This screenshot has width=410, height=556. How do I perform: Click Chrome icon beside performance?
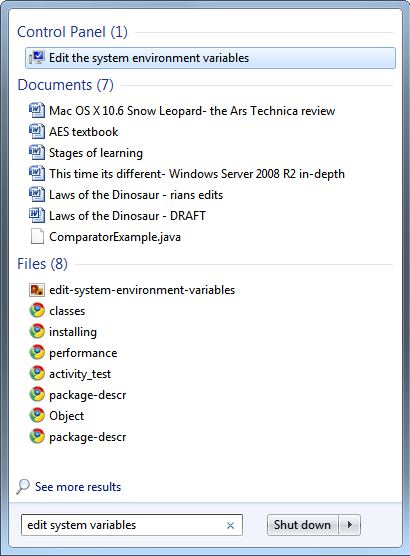click(x=37, y=352)
